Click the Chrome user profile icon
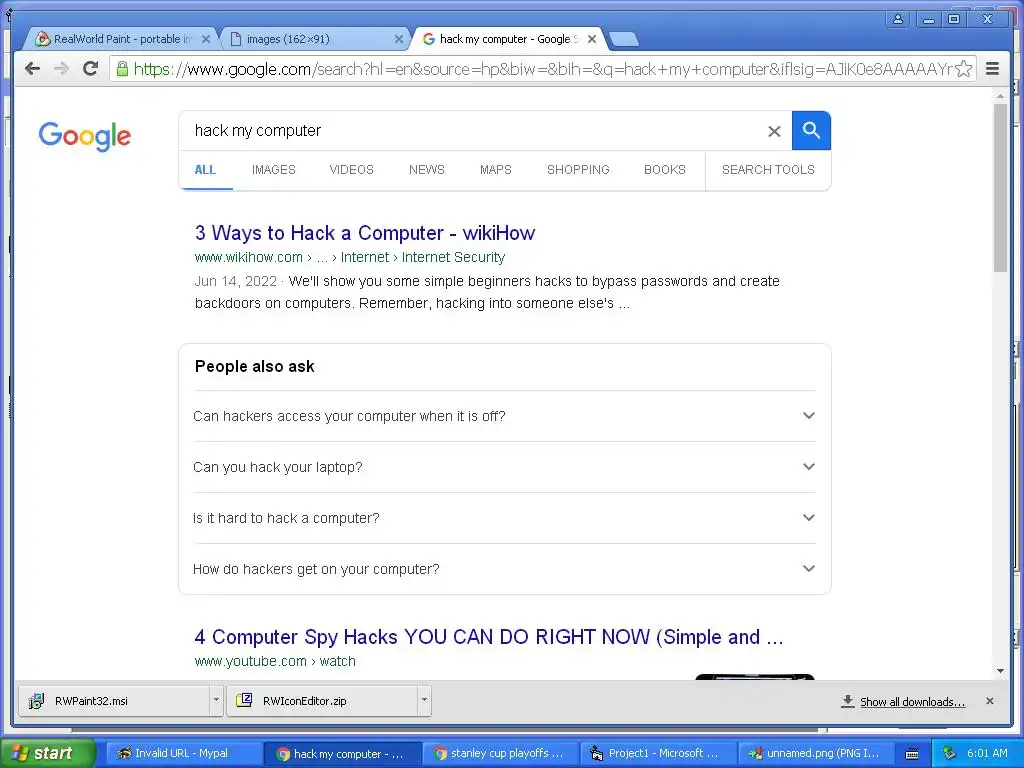This screenshot has height=768, width=1024. (898, 19)
